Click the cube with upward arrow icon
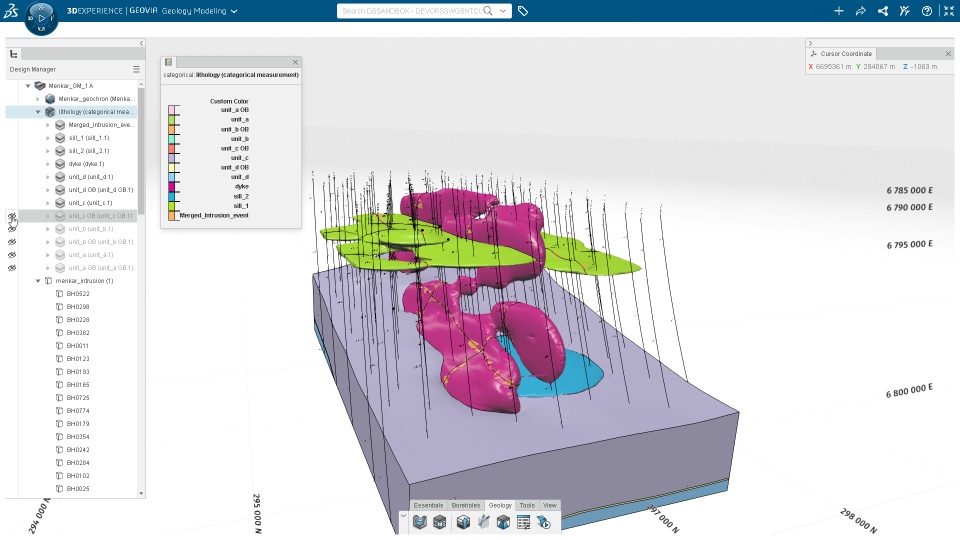 point(463,522)
